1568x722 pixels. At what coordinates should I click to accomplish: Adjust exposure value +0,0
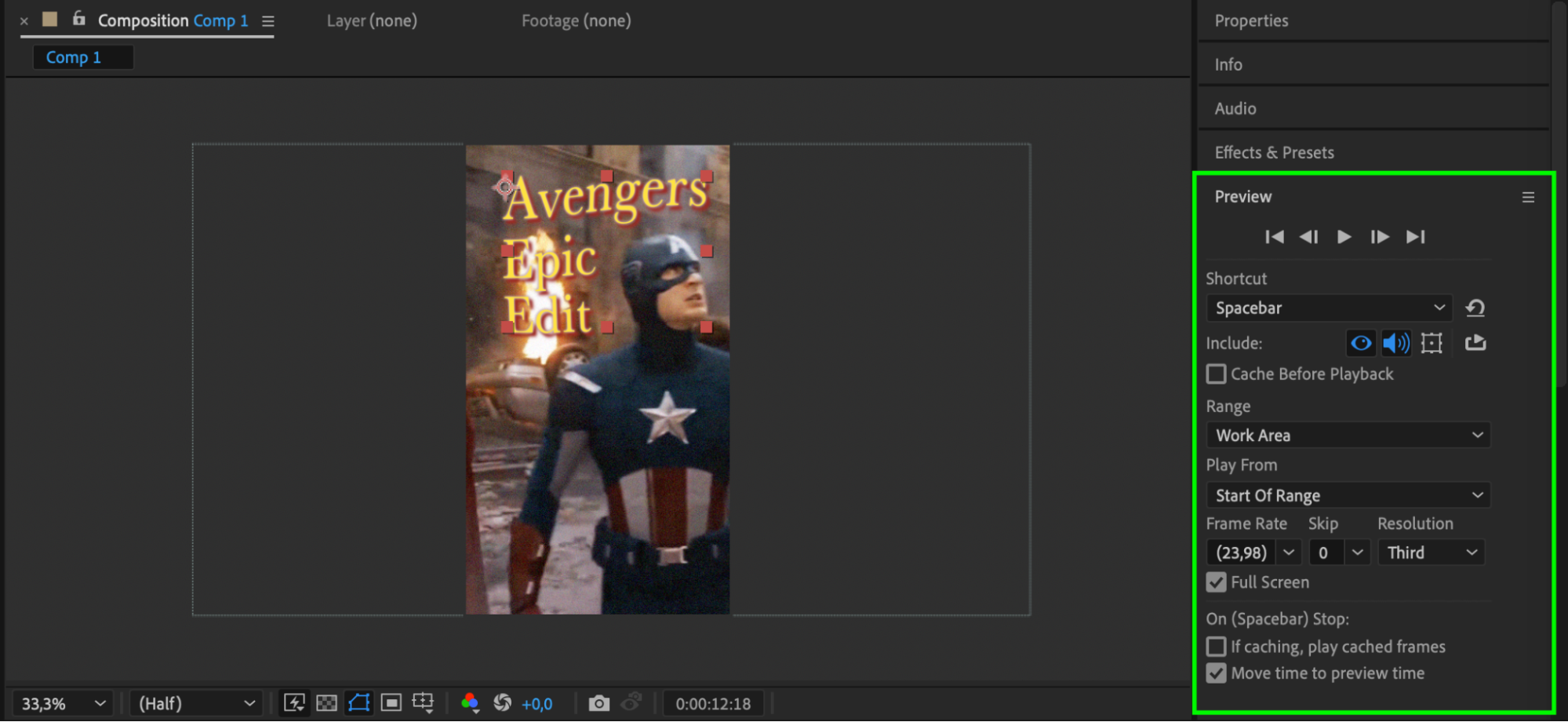point(537,704)
